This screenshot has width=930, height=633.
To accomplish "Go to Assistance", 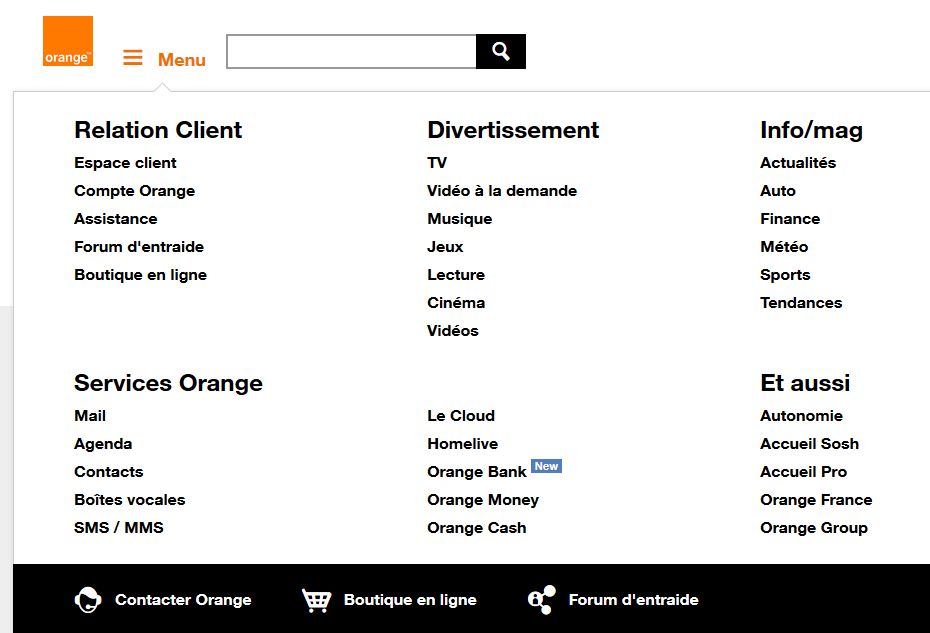I will tap(115, 218).
